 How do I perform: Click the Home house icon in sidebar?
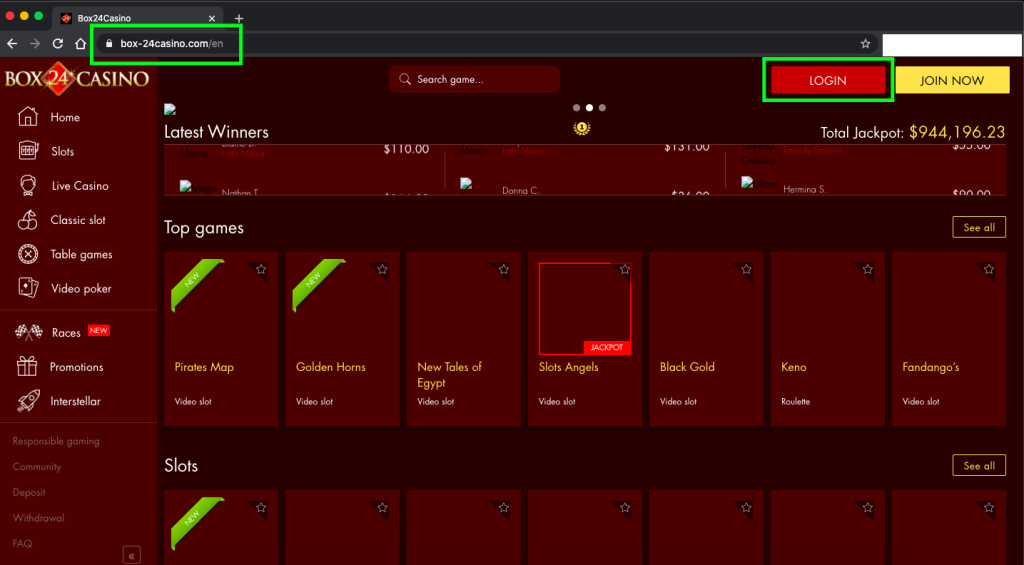coord(27,116)
